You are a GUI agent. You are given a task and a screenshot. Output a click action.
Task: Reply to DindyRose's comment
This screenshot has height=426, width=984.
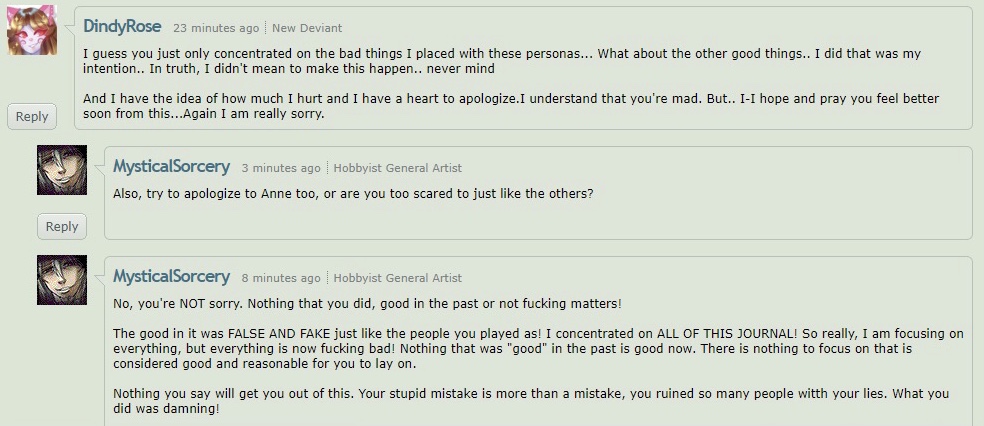[32, 117]
